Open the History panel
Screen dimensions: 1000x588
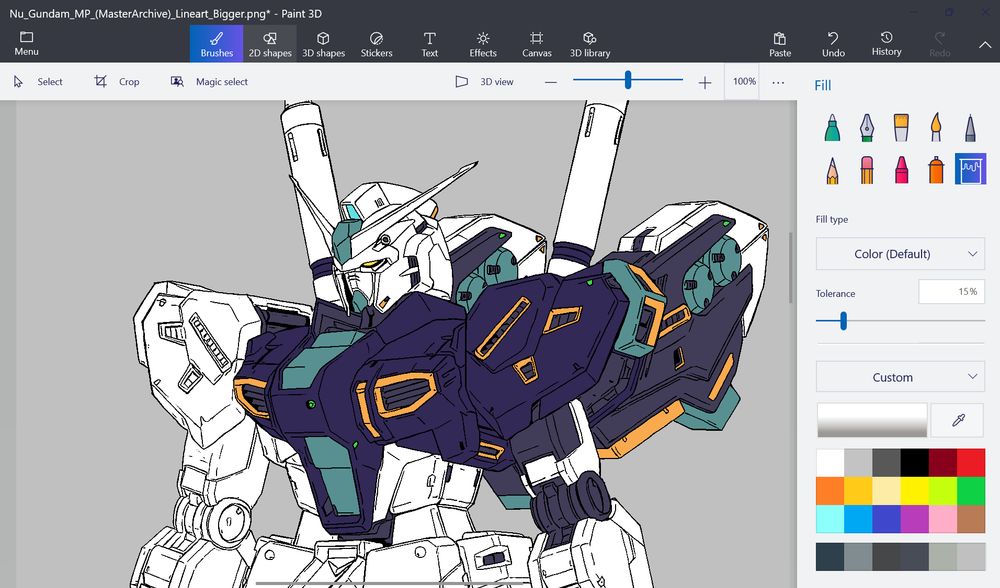coord(886,43)
